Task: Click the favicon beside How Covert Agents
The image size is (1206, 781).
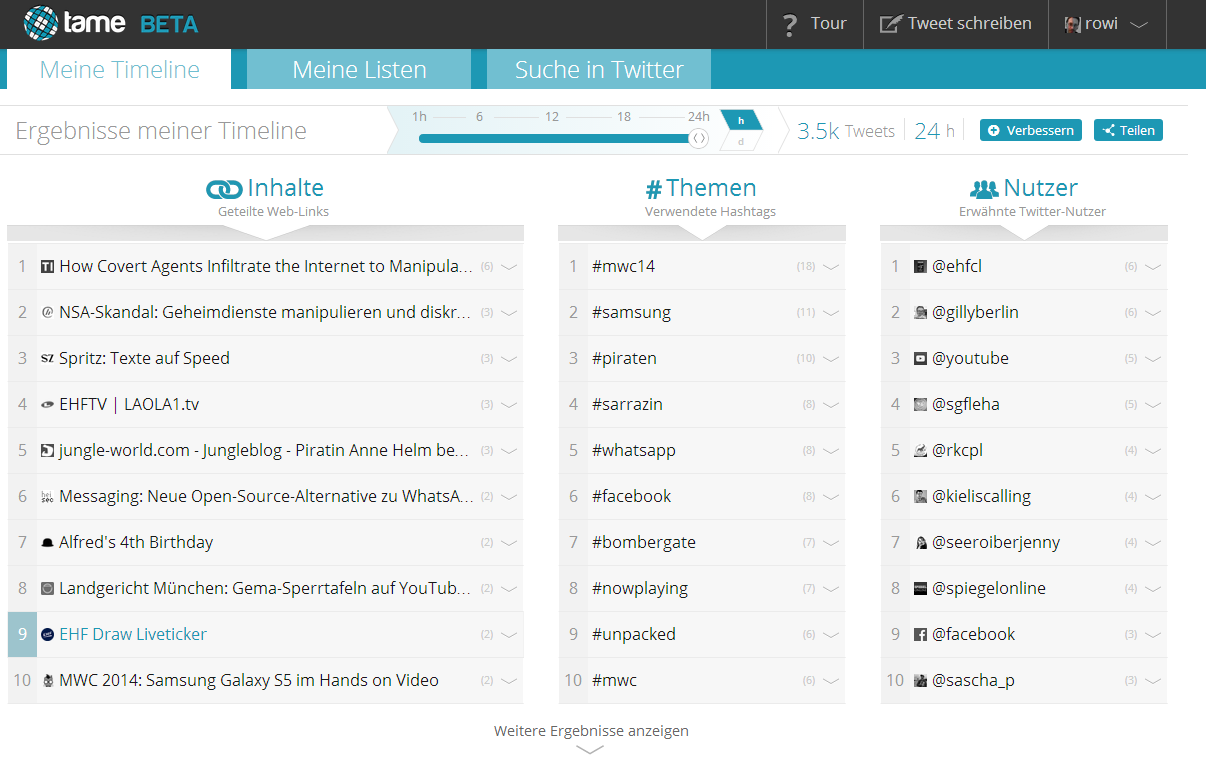Action: (x=47, y=267)
